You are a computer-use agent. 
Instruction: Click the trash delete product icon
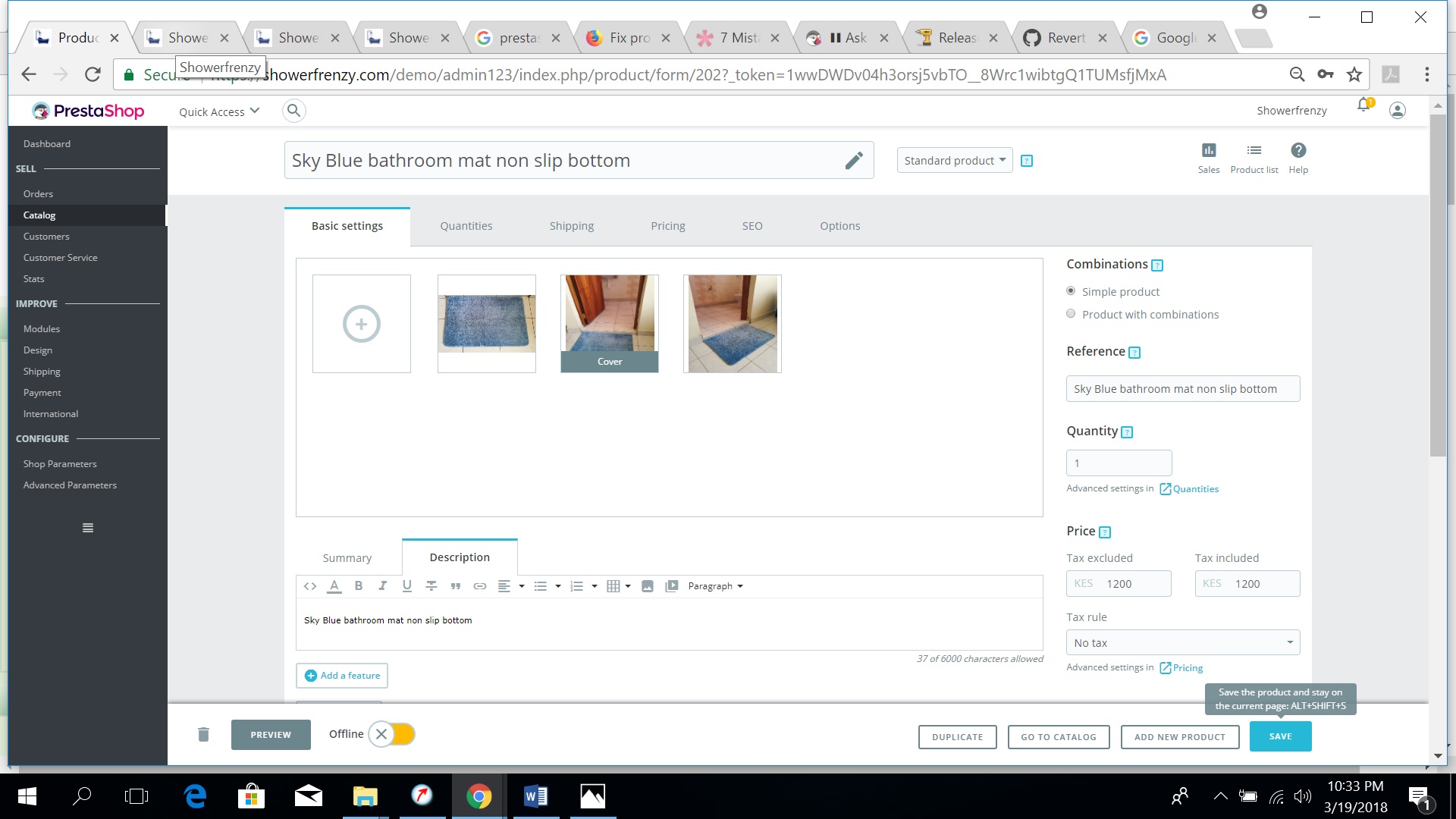[203, 734]
